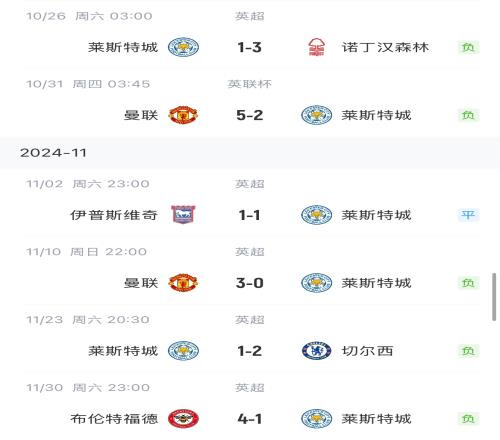Tap Manchester United crest in 5-2 match
Image resolution: width=500 pixels, height=440 pixels.
pos(183,115)
